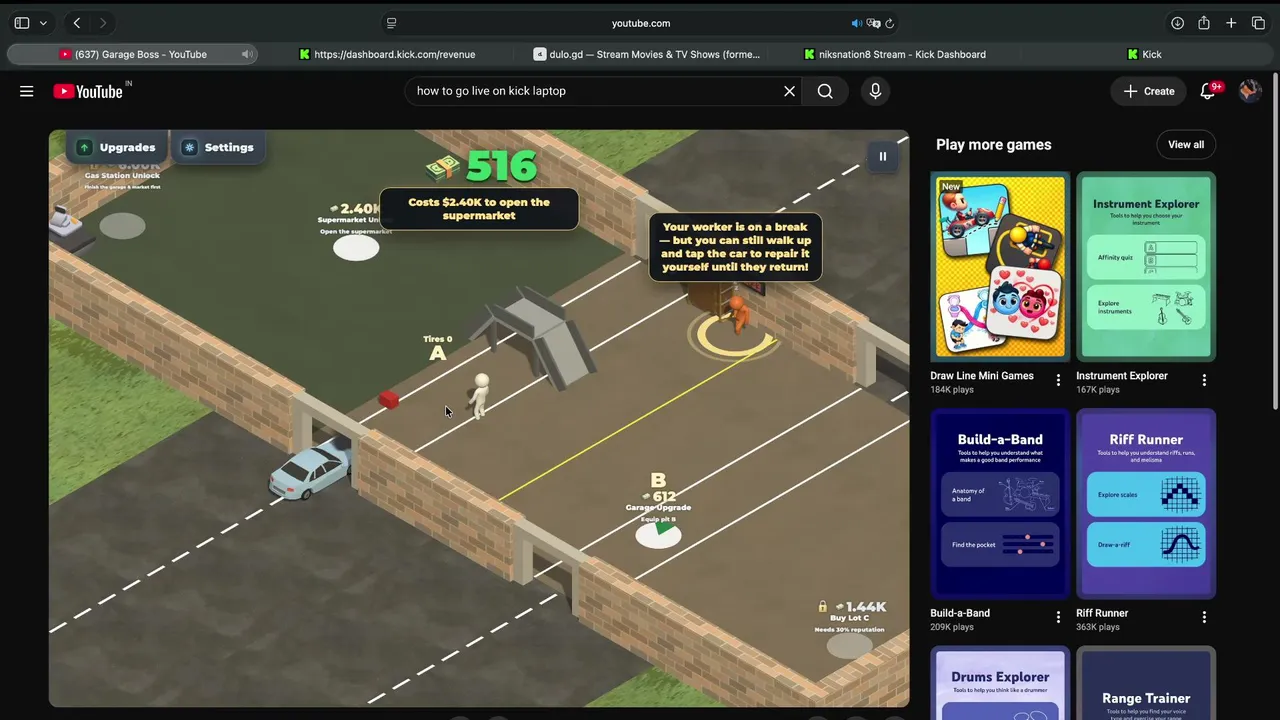The image size is (1280, 720).
Task: Open the reader page menu icon in address bar
Action: click(x=392, y=23)
